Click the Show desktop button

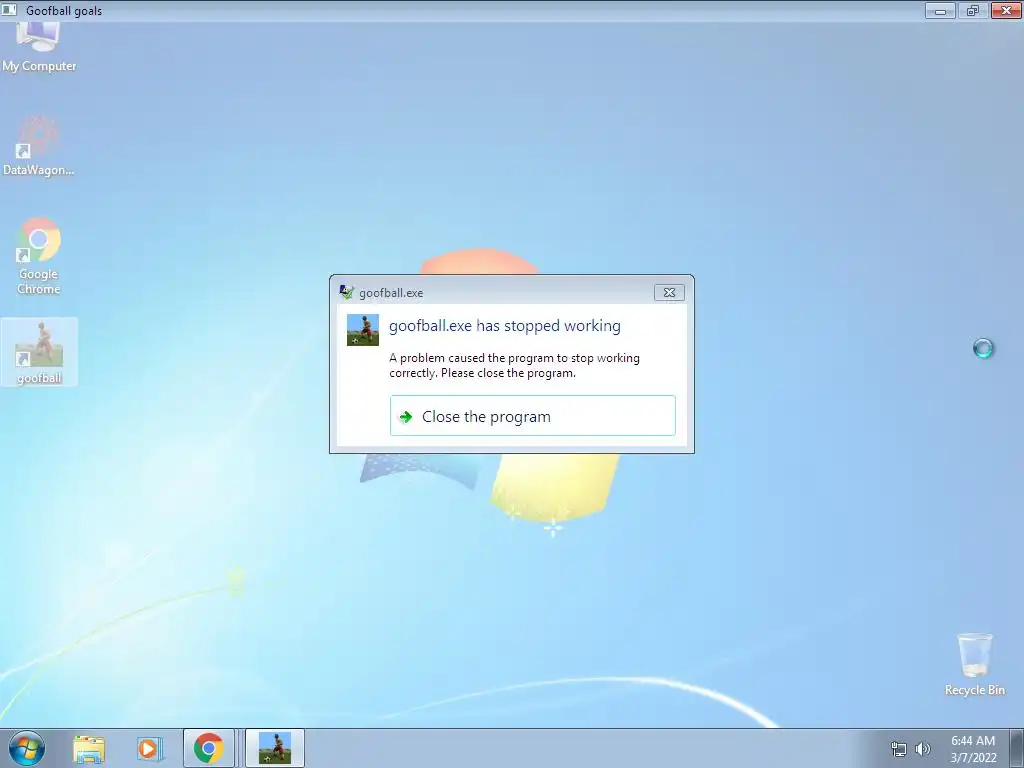click(x=1016, y=748)
